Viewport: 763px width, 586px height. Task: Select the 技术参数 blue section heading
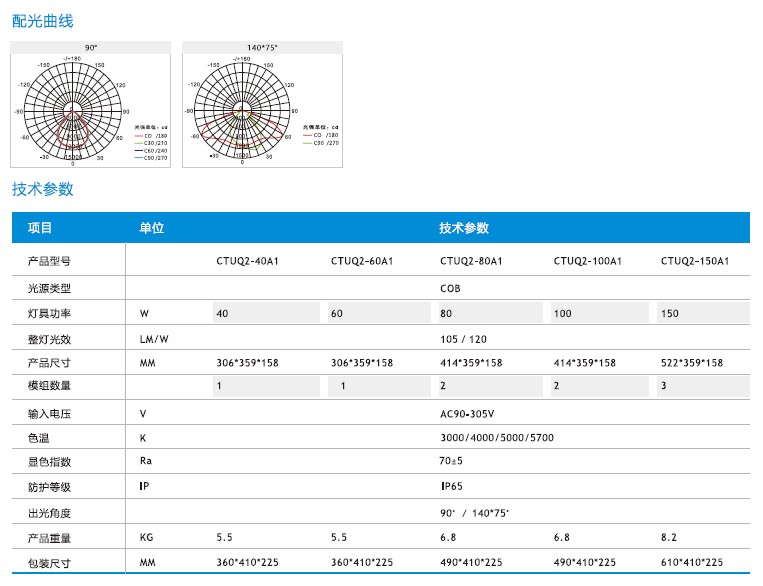tap(42, 189)
